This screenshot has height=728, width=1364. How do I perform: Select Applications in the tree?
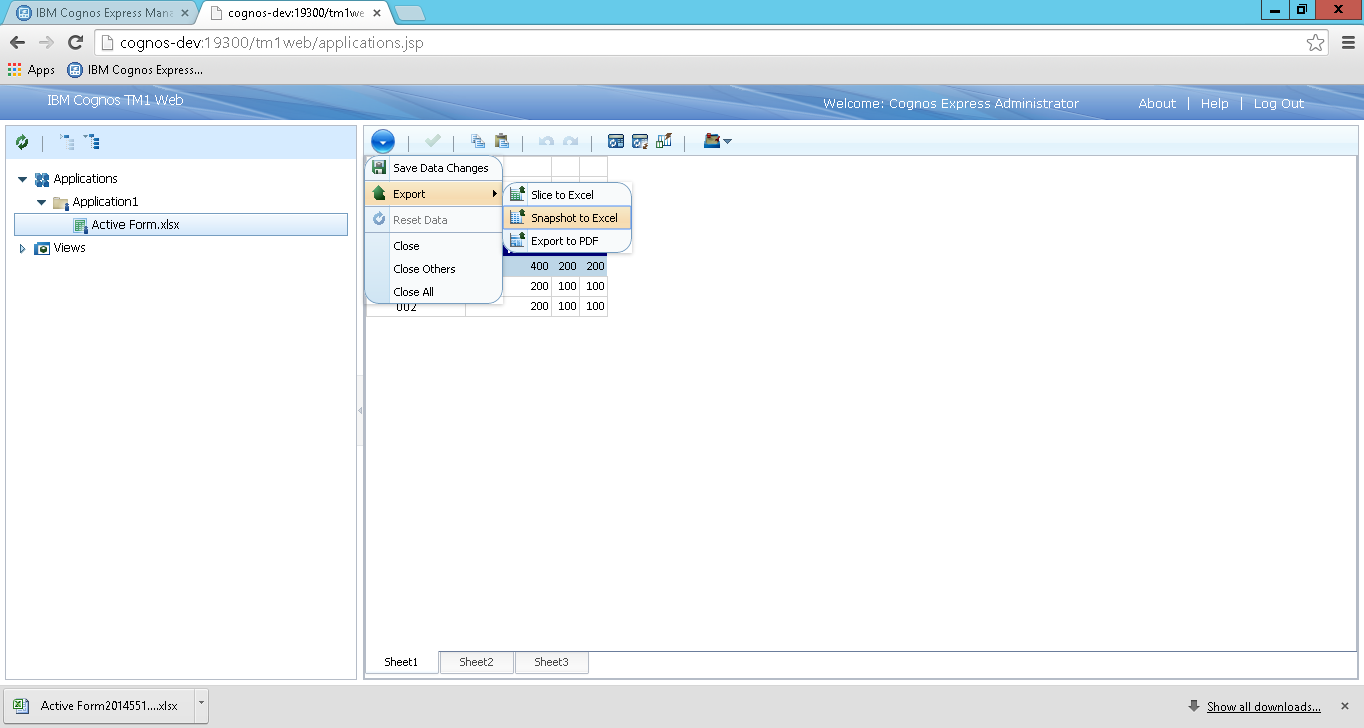coord(85,179)
